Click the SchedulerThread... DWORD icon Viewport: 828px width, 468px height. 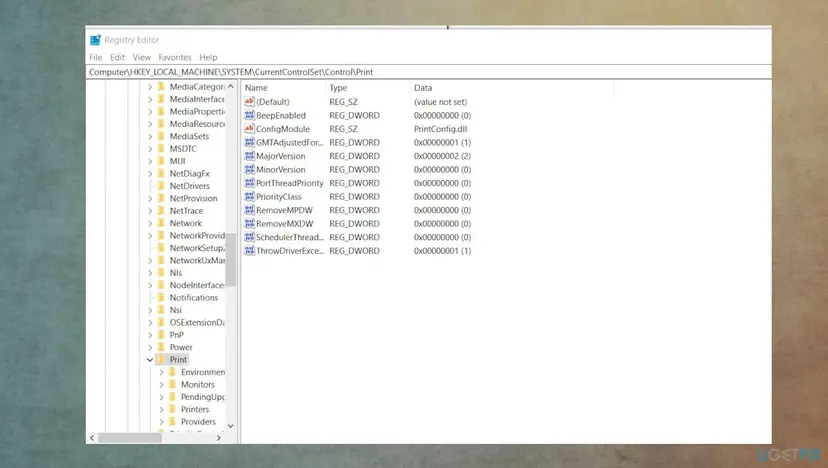249,237
